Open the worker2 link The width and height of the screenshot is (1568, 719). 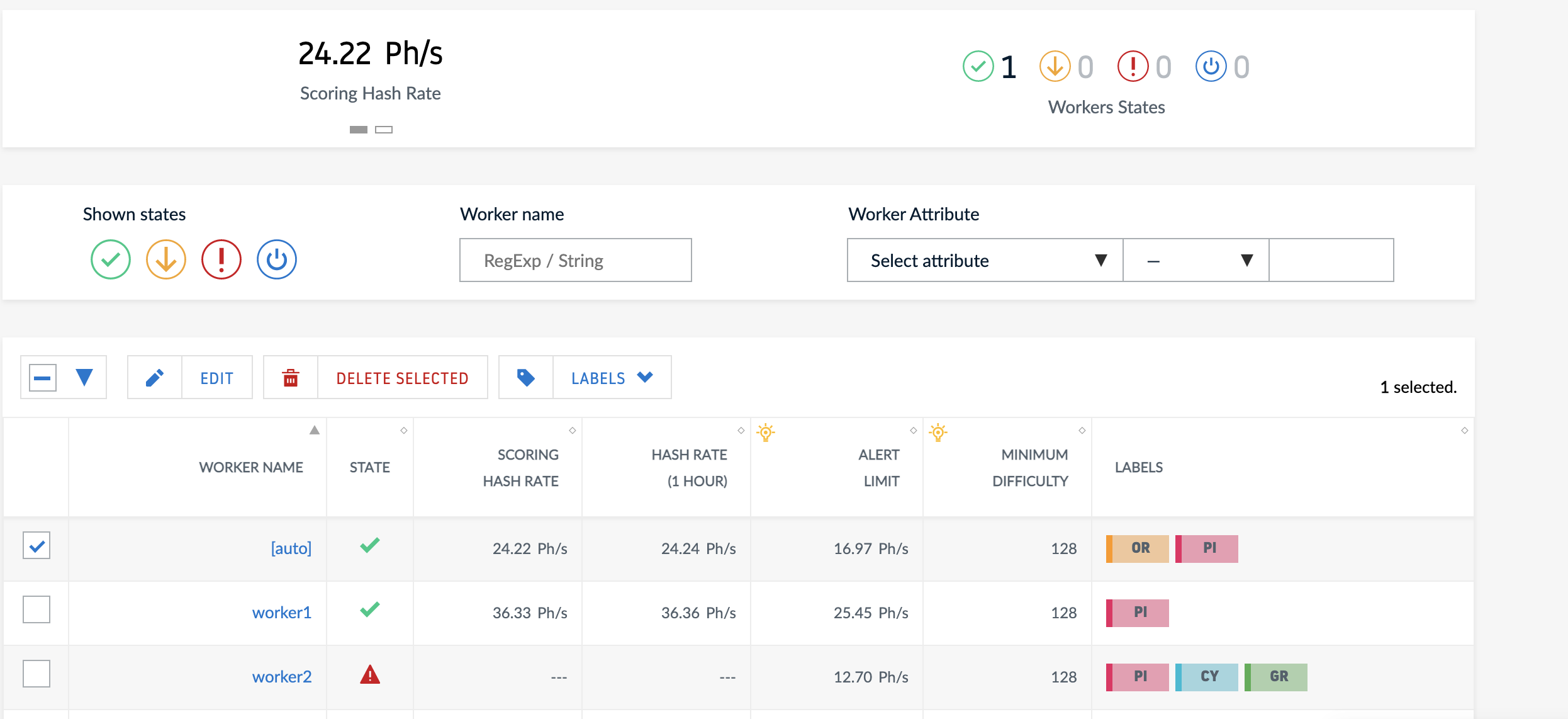[282, 677]
